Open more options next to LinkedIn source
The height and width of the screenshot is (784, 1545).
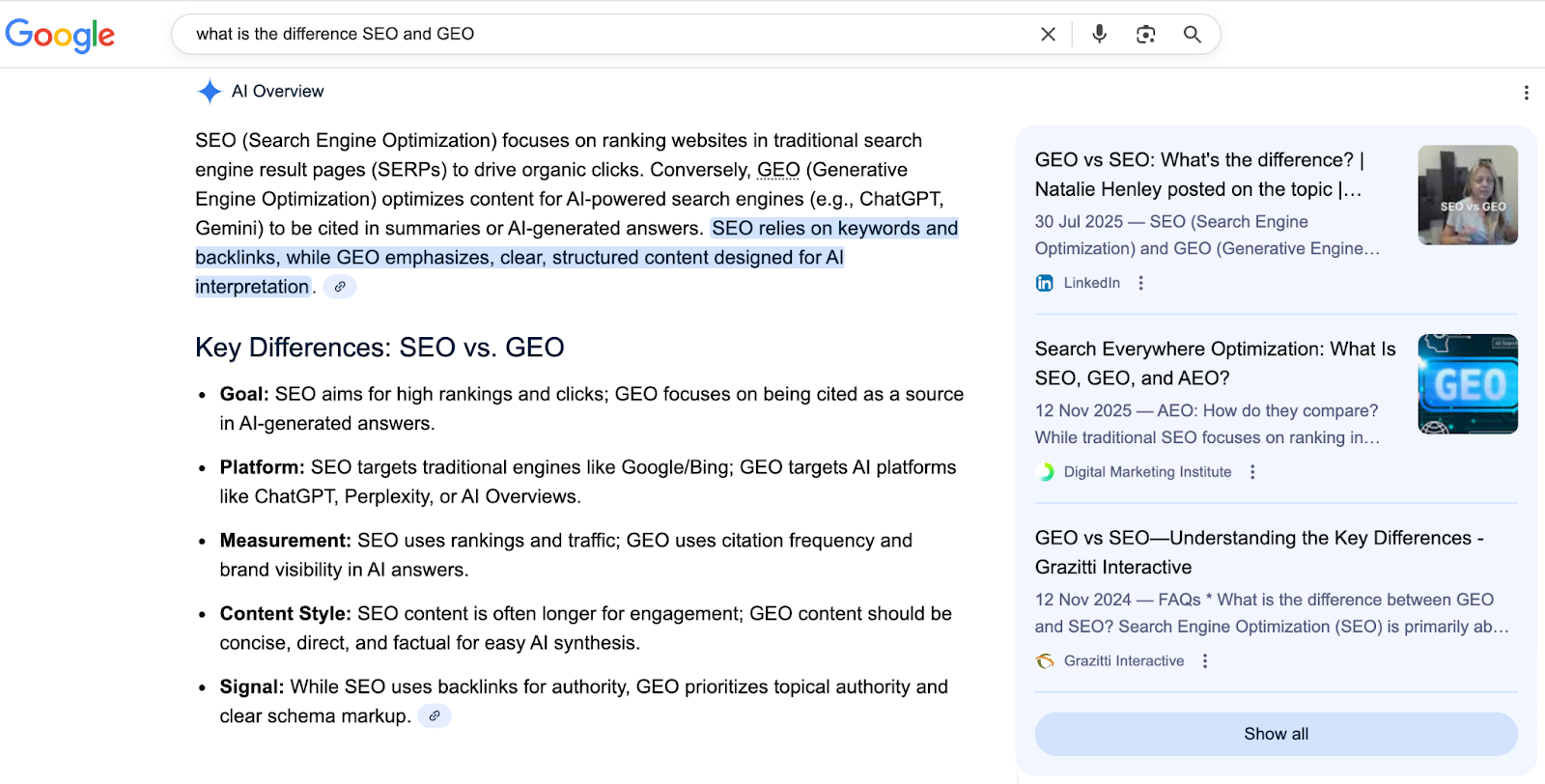(x=1140, y=283)
